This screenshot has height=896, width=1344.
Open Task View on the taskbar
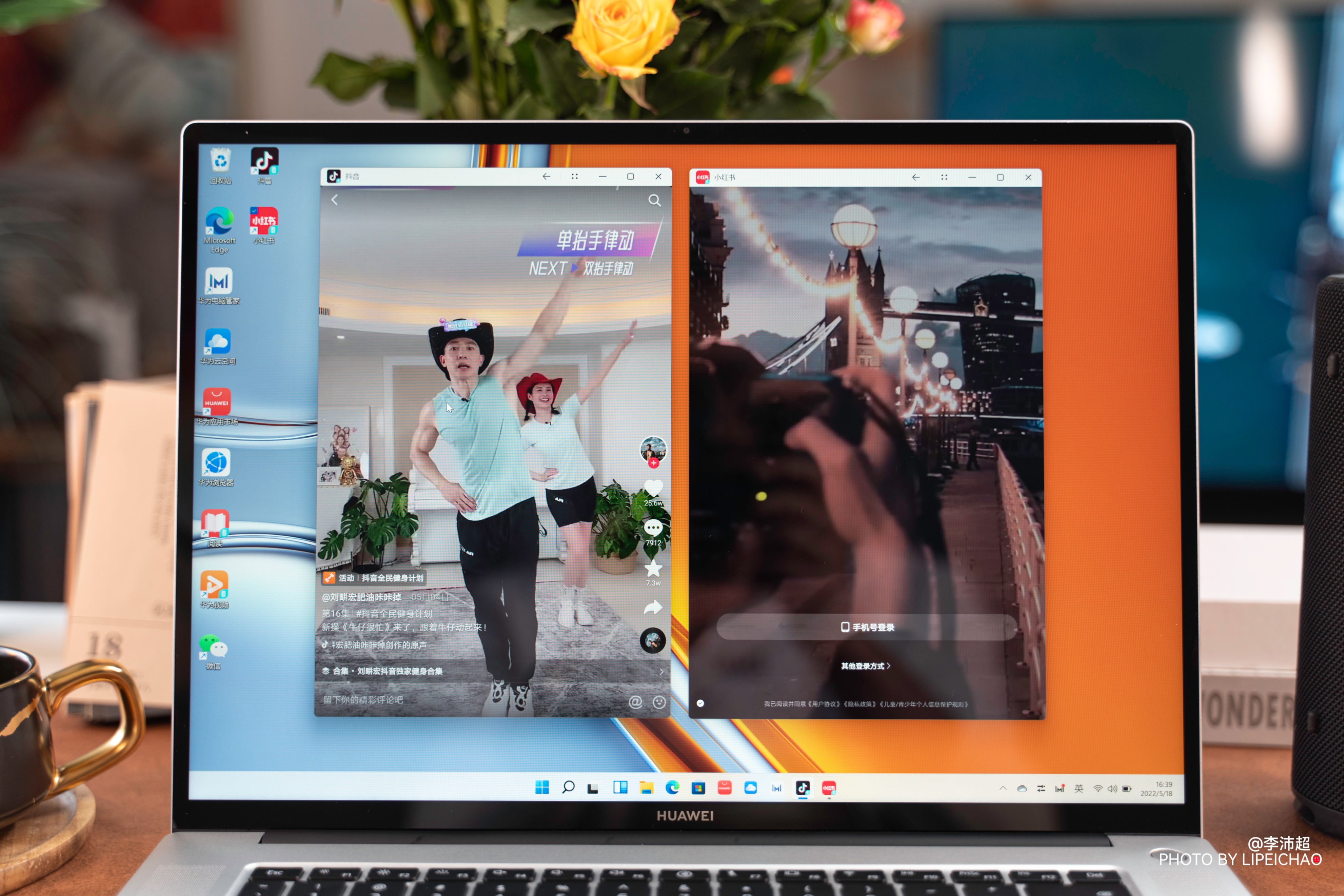[x=593, y=788]
